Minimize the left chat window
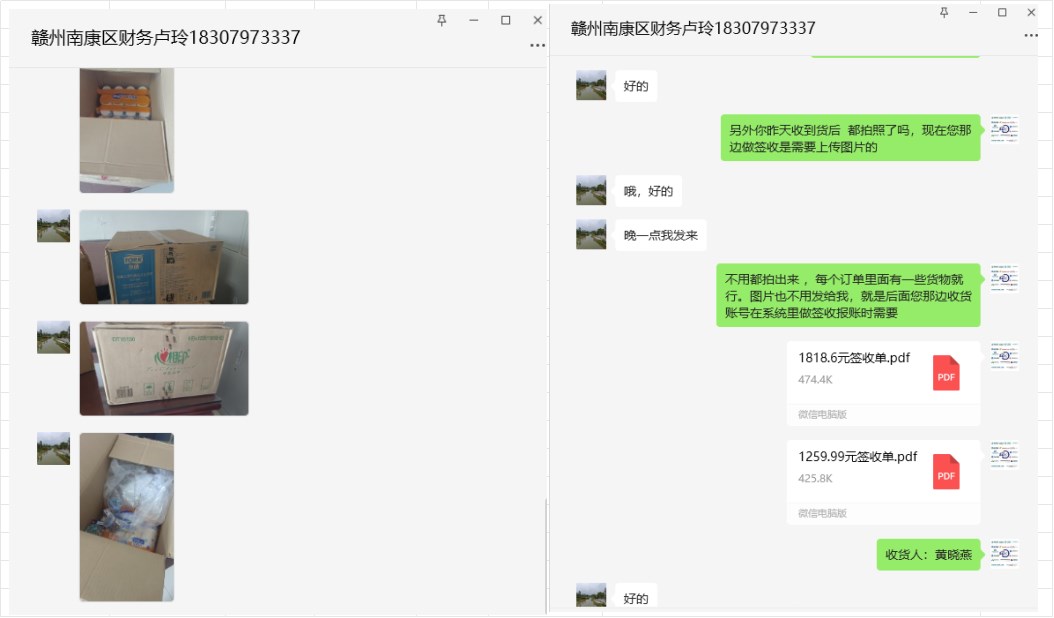 coord(474,20)
